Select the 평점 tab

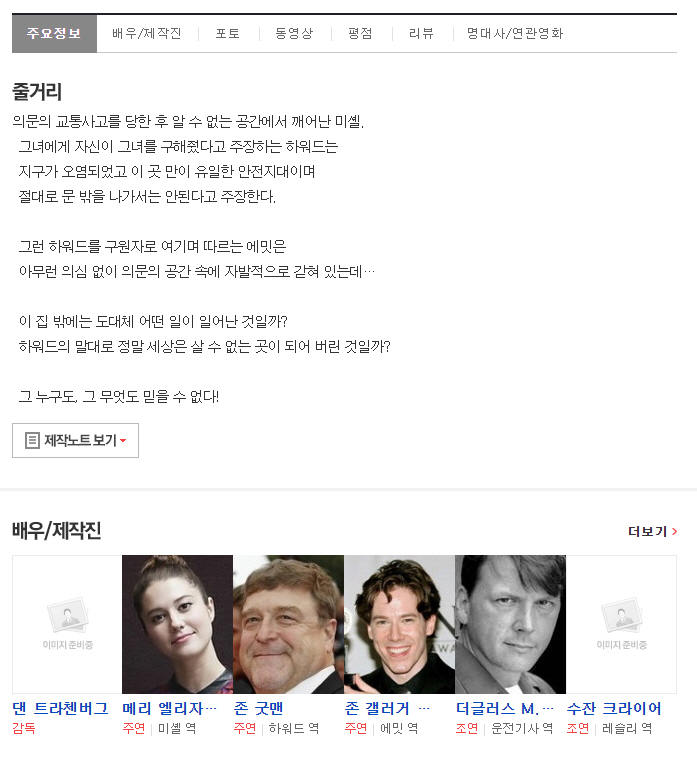pos(360,34)
